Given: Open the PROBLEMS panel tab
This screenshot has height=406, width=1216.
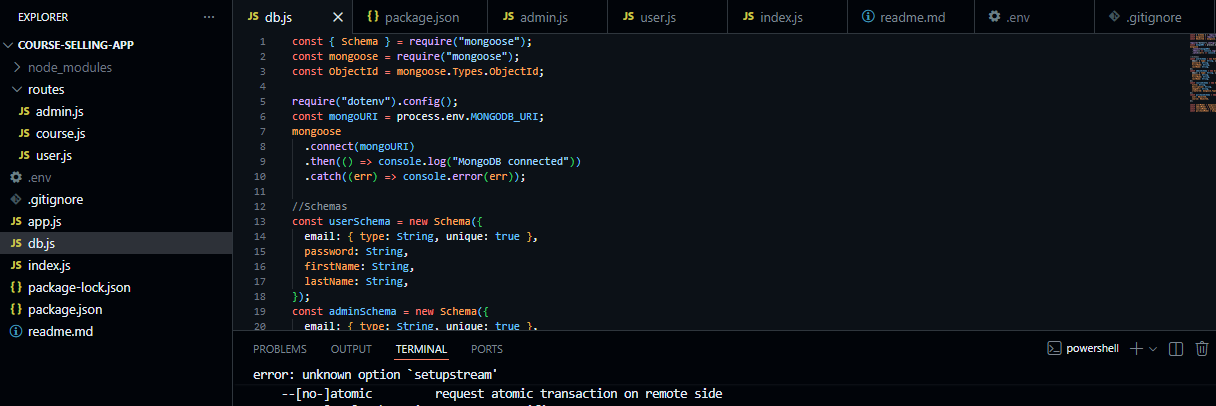Looking at the screenshot, I should pos(280,349).
